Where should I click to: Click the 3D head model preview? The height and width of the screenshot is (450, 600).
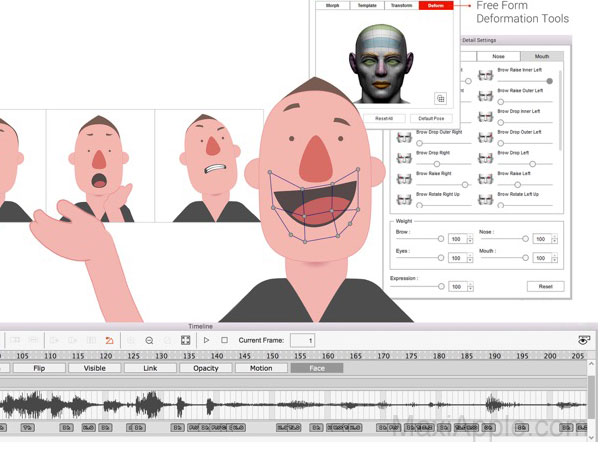coord(381,64)
